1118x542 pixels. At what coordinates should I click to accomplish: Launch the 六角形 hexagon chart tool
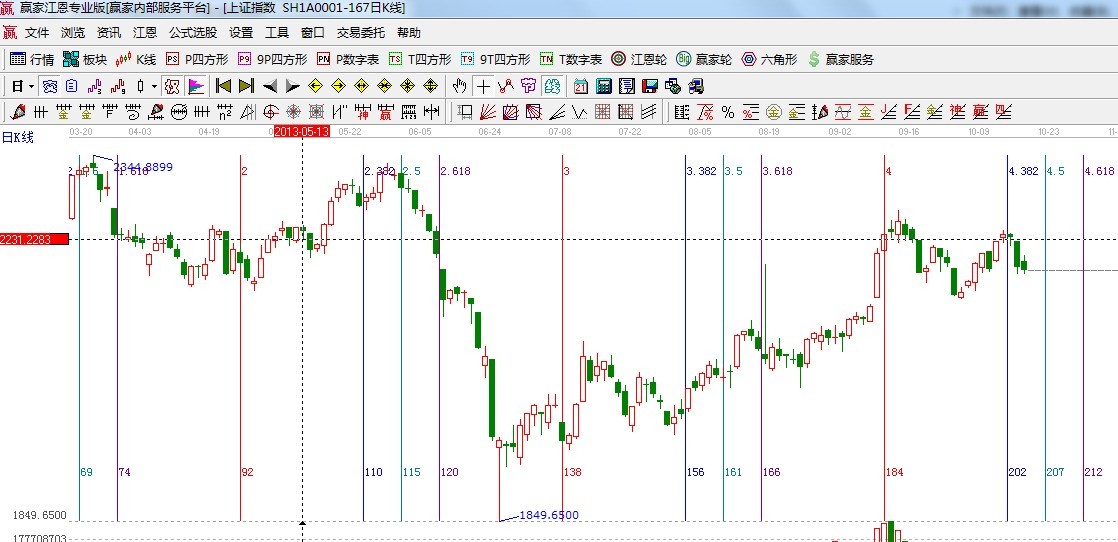769,59
